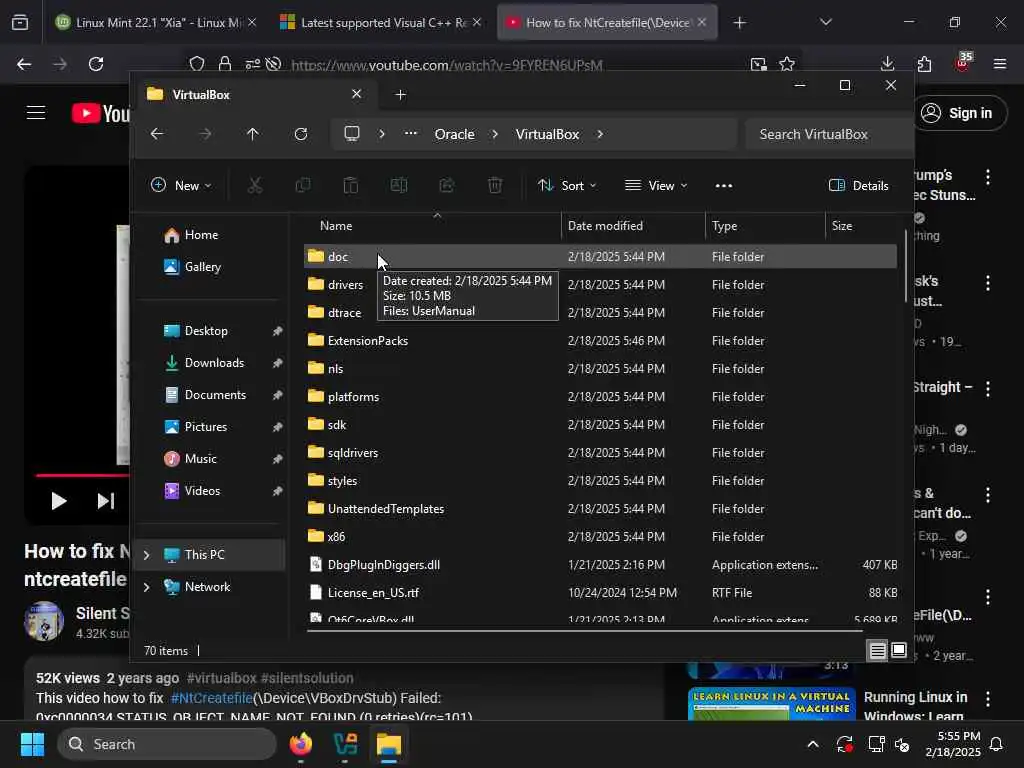Image resolution: width=1024 pixels, height=768 pixels.
Task: Go back in Firefox browser
Action: [24, 64]
